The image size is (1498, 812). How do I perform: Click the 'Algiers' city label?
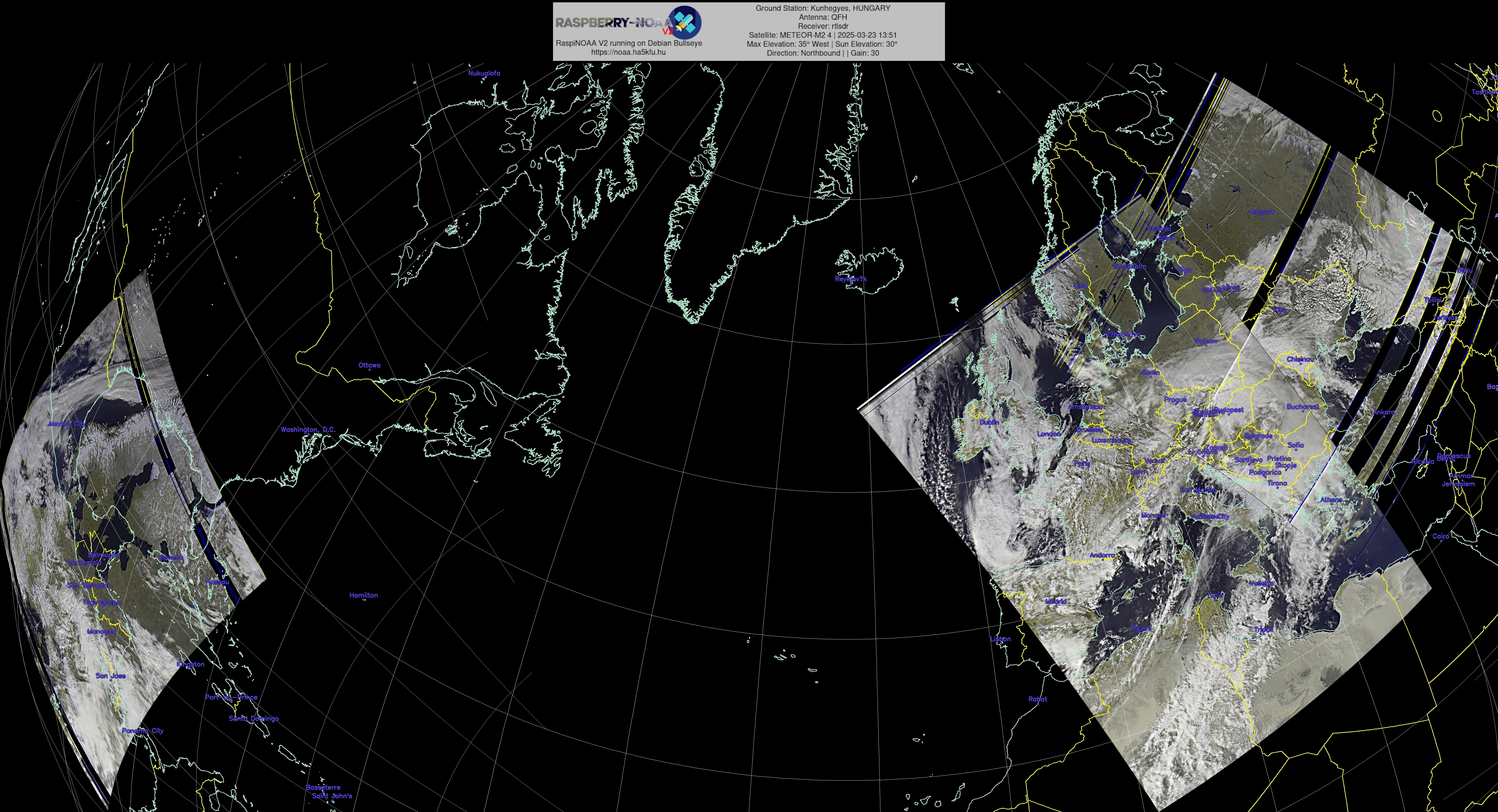coord(1141,629)
